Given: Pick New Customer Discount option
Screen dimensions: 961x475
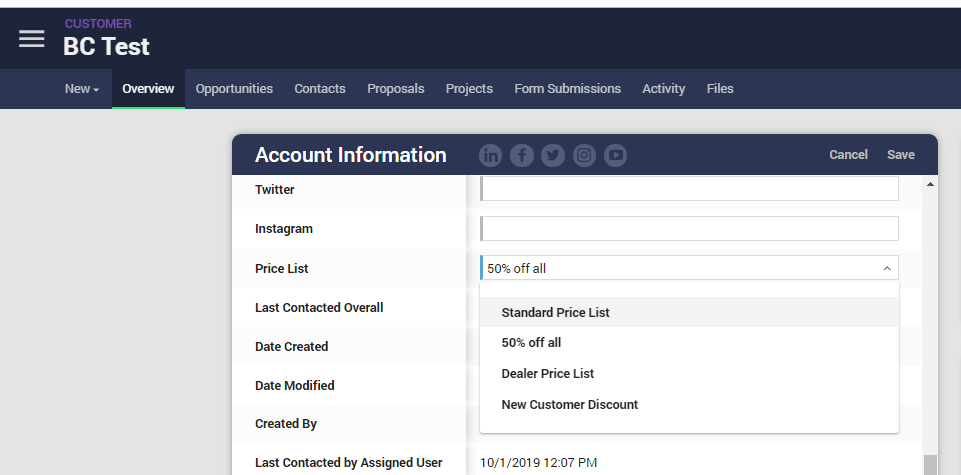Looking at the screenshot, I should coord(569,404).
